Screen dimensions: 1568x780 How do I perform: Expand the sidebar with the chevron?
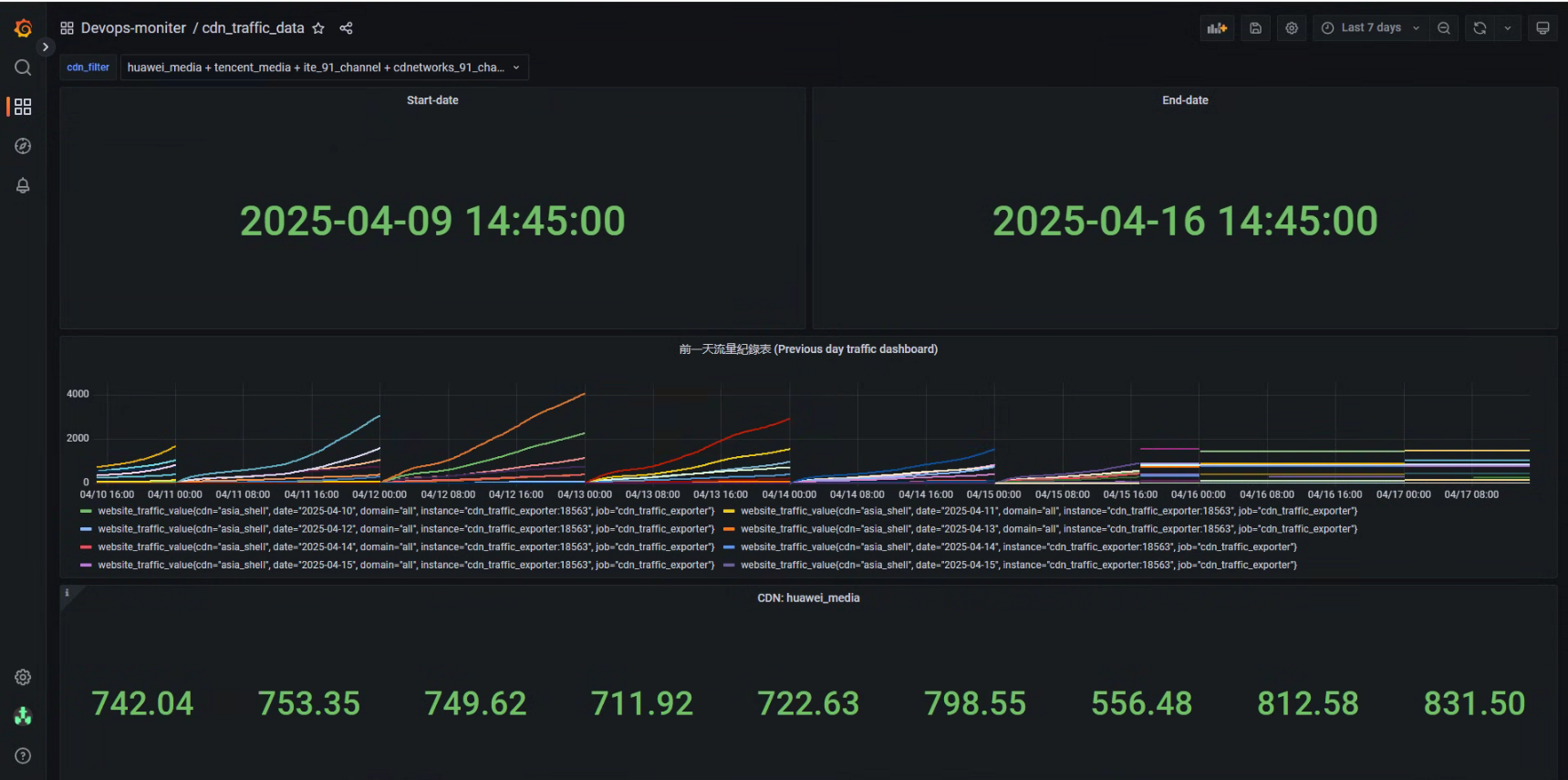46,47
